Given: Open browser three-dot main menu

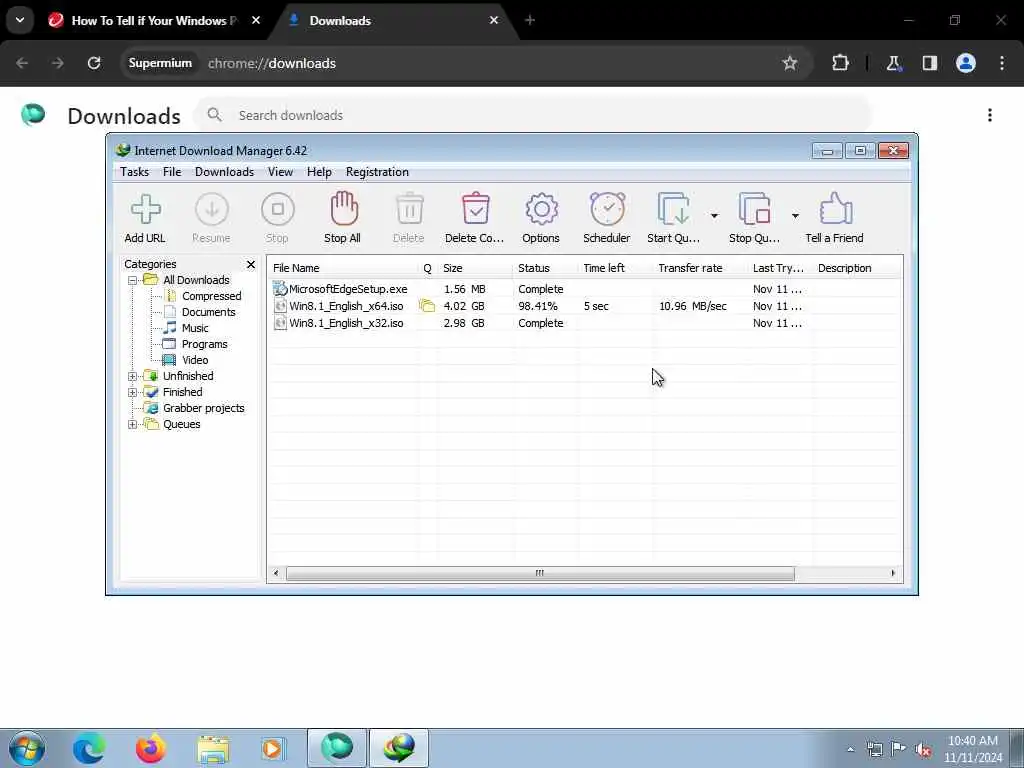Looking at the screenshot, I should pos(1002,63).
